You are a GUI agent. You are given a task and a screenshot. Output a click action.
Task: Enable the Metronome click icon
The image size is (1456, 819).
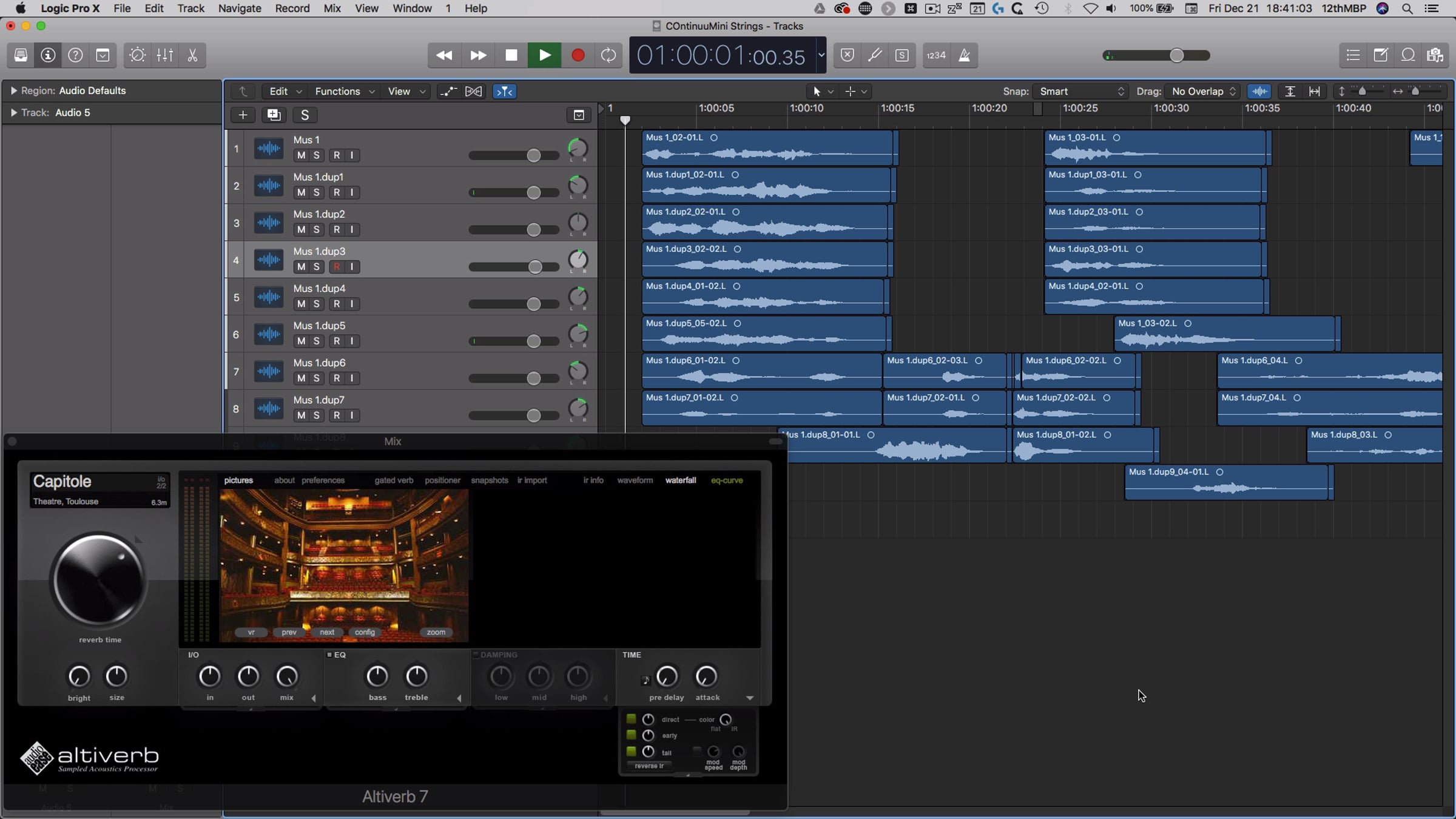click(x=964, y=55)
